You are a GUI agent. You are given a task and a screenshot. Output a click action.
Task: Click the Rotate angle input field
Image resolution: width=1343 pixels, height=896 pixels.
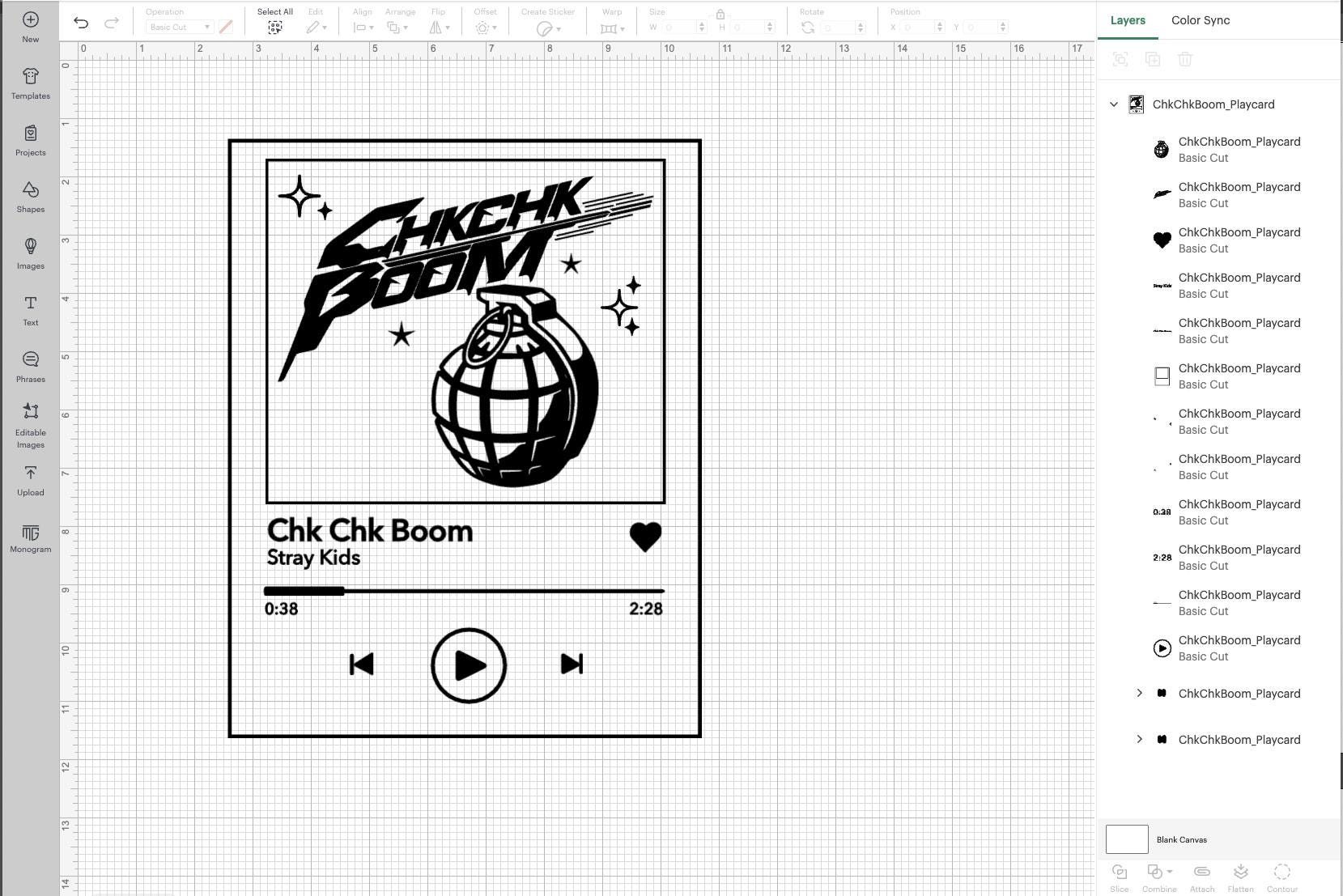point(839,27)
